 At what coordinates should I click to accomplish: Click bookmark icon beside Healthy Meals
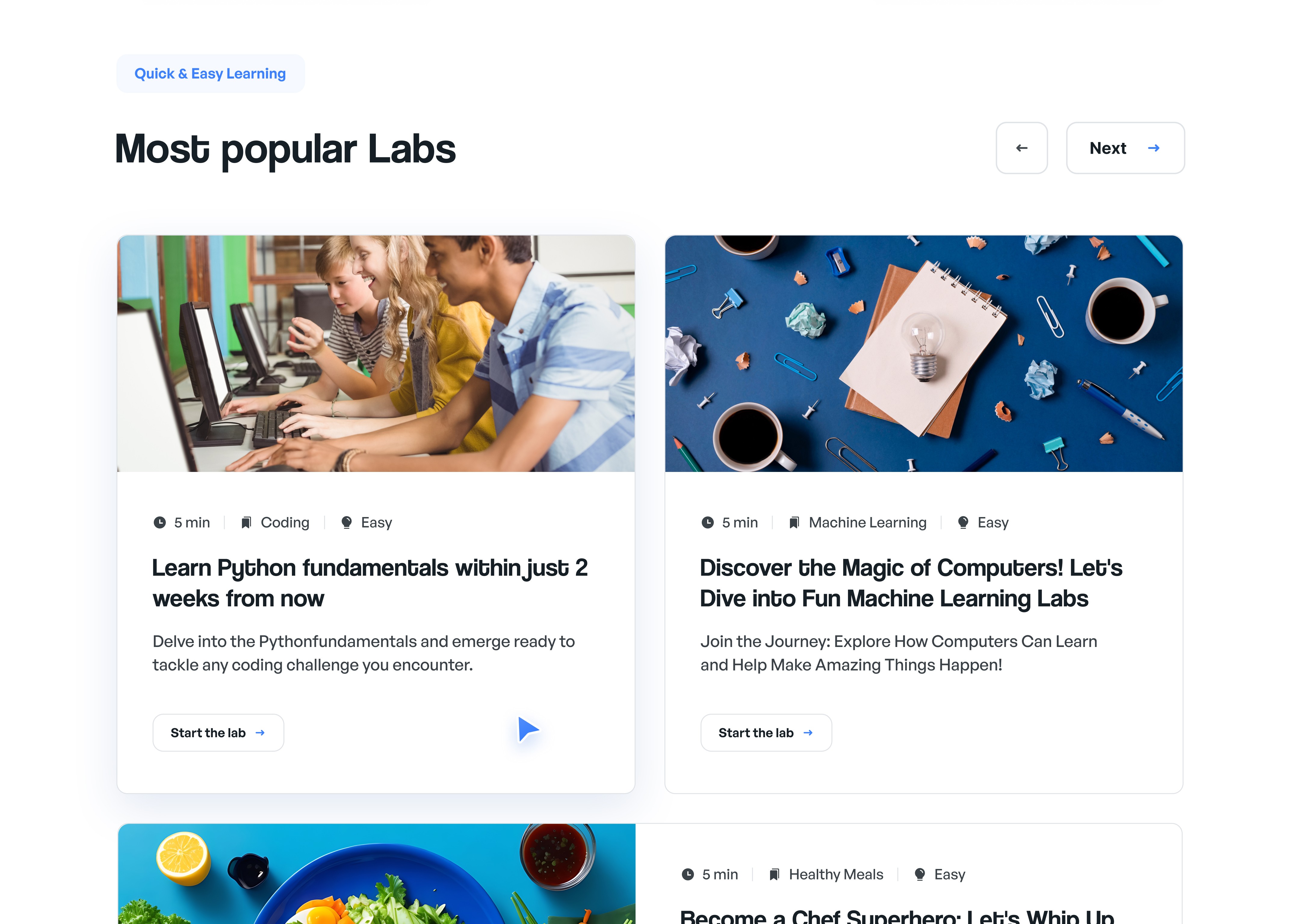[774, 874]
